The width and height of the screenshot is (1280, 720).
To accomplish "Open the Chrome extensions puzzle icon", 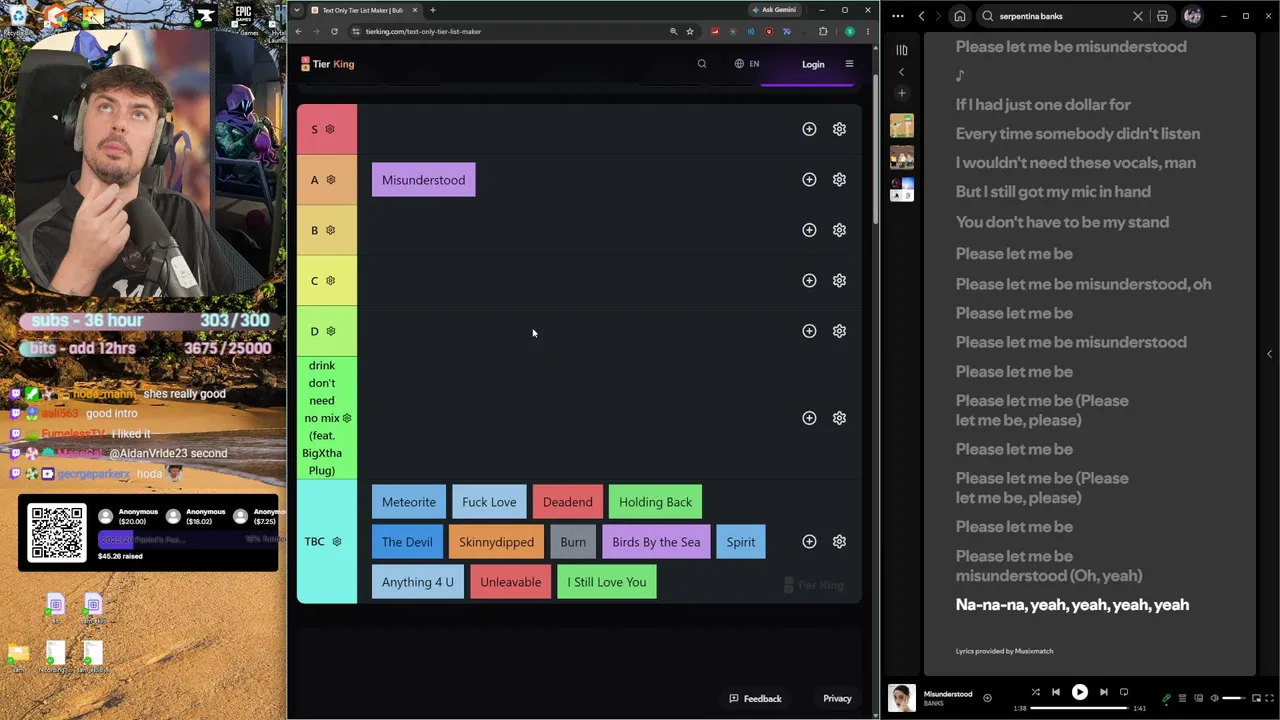I will [823, 31].
